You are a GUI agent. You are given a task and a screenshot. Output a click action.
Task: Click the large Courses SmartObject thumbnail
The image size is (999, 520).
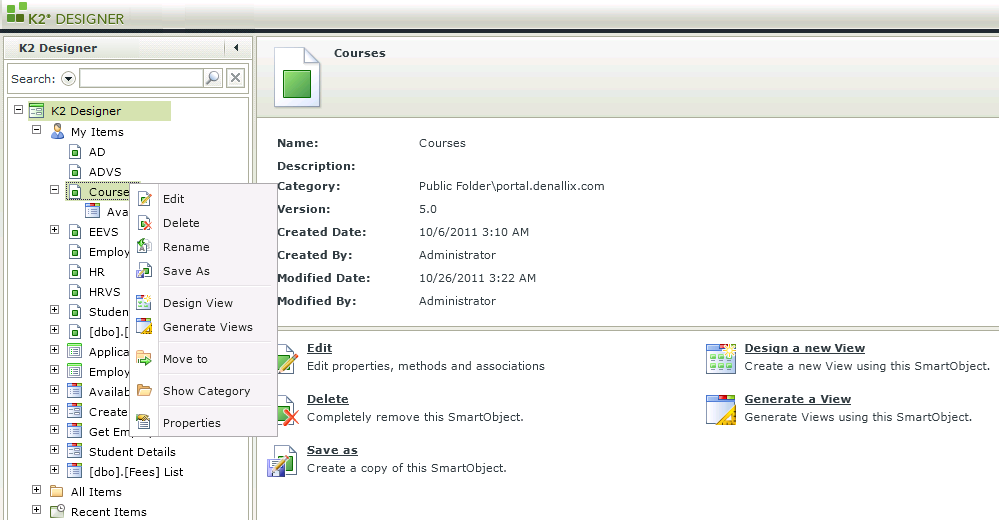[297, 76]
